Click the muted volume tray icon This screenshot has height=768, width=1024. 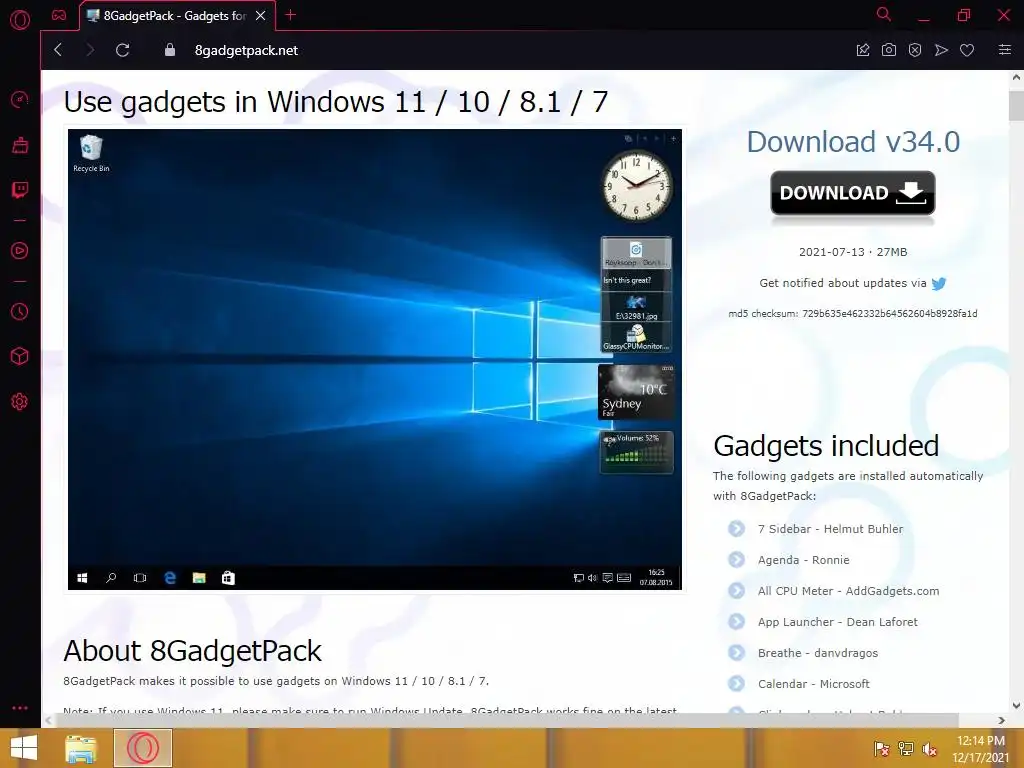tap(930, 749)
